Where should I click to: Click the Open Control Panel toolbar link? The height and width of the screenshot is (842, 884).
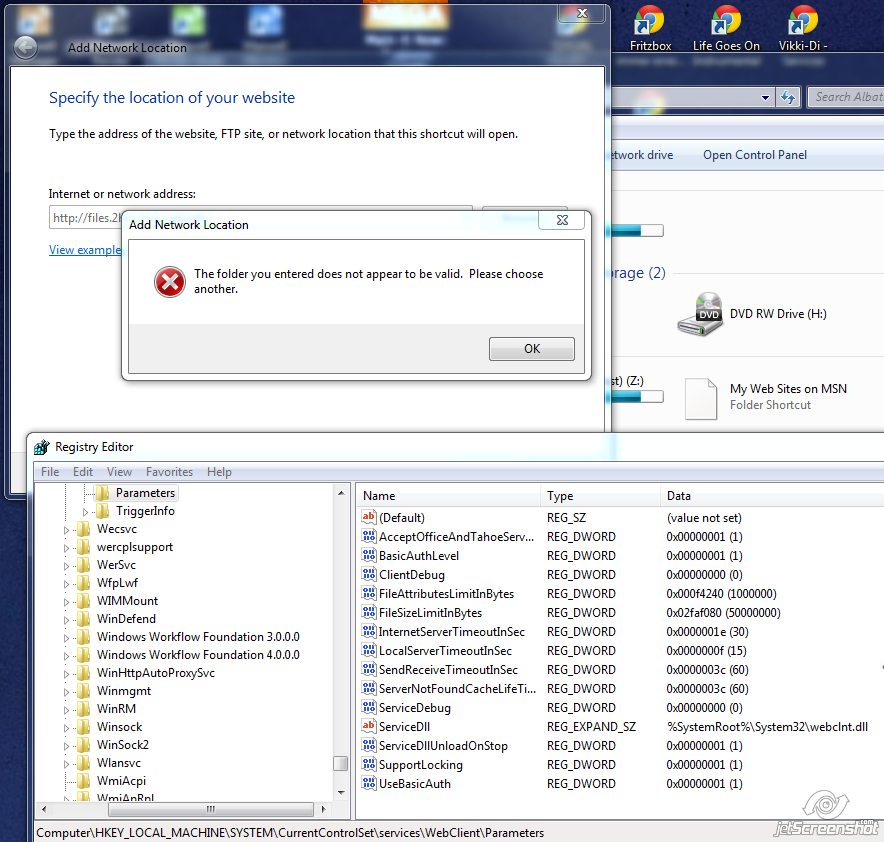[754, 155]
